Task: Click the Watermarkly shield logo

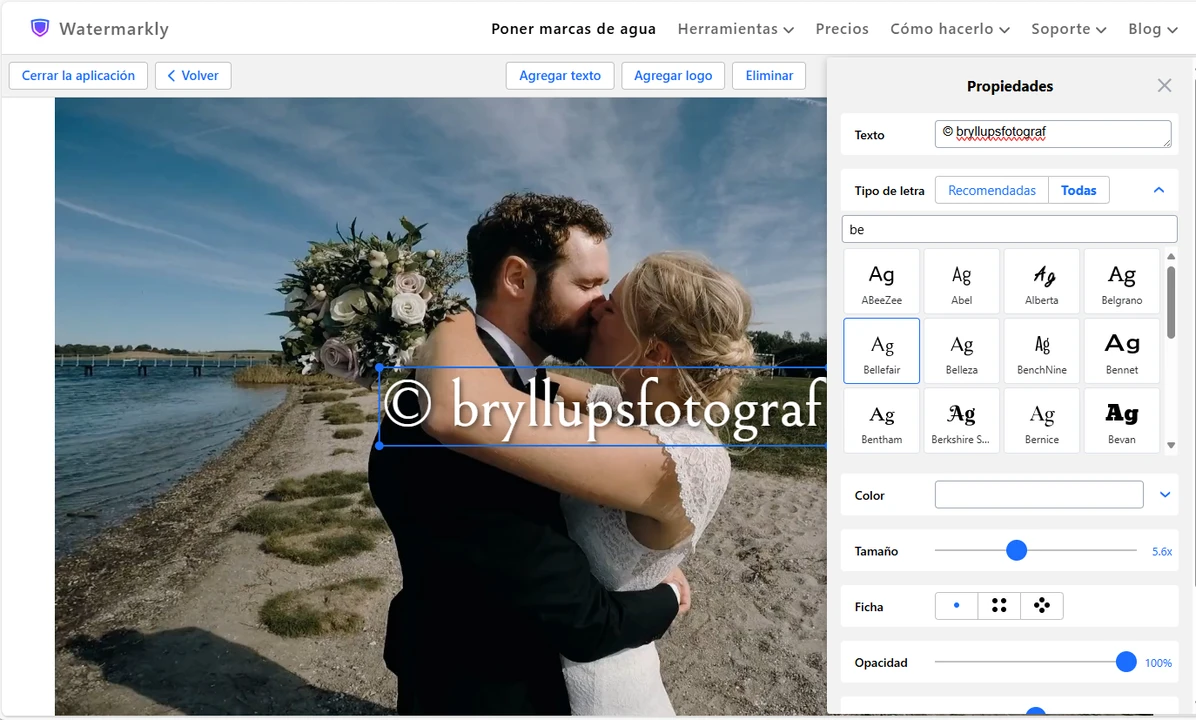Action: click(40, 28)
